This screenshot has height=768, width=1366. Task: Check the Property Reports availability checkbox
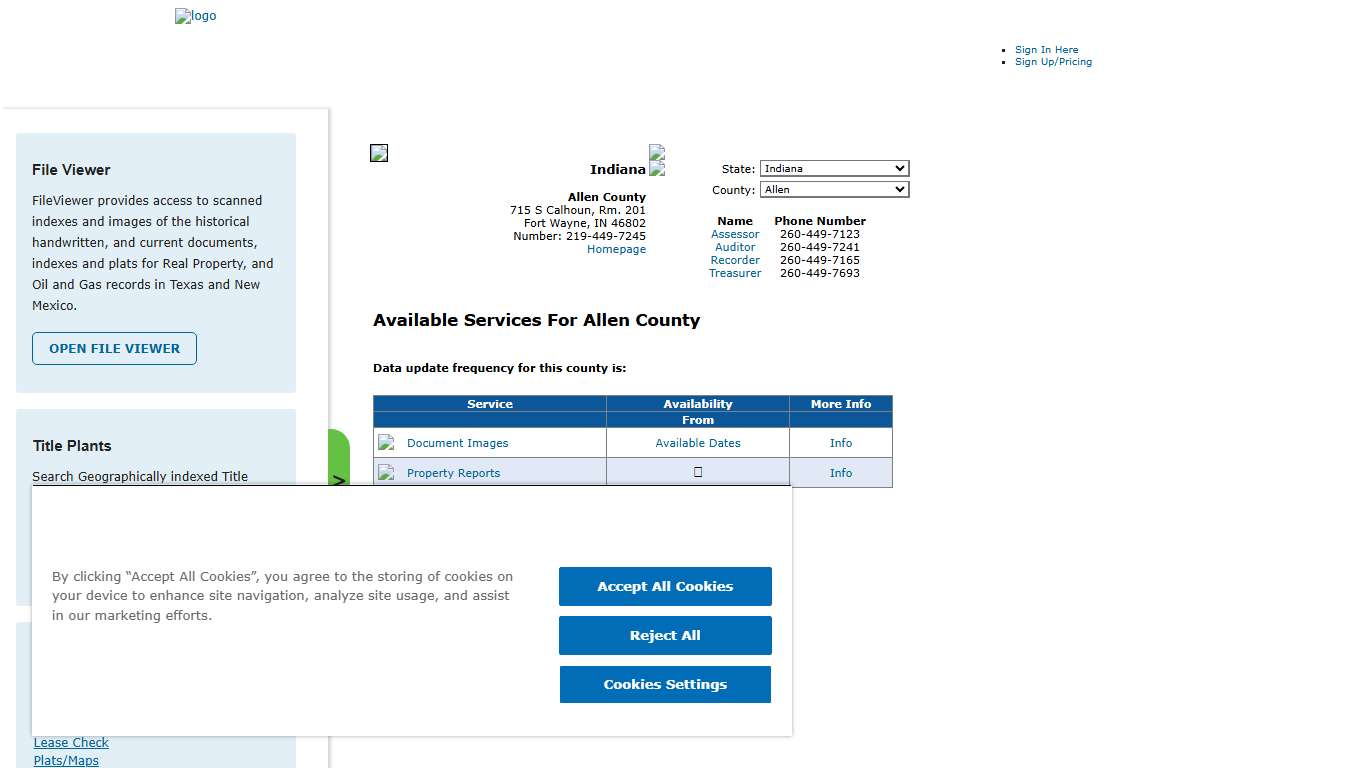point(697,471)
